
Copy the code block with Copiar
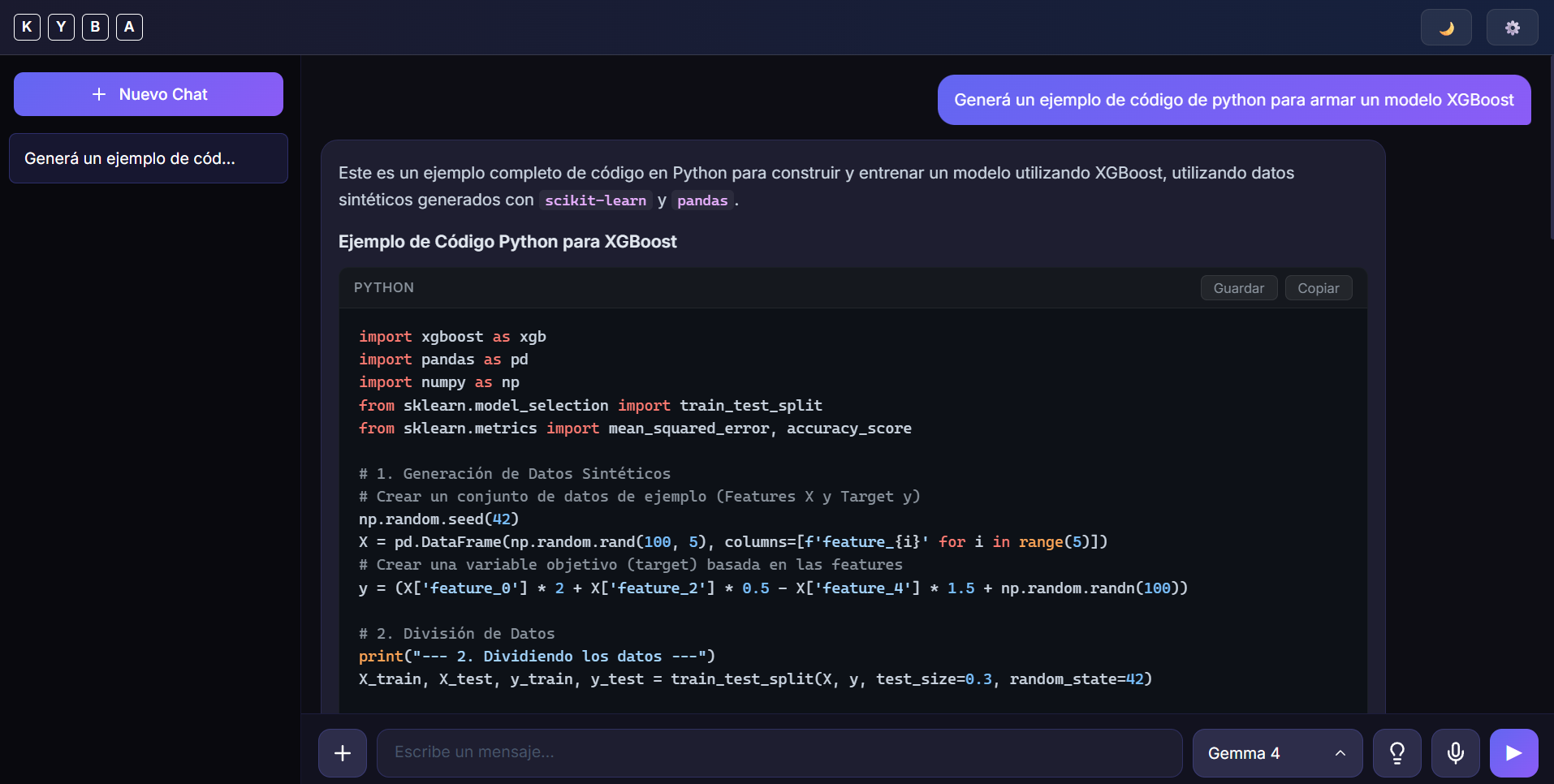click(1319, 288)
